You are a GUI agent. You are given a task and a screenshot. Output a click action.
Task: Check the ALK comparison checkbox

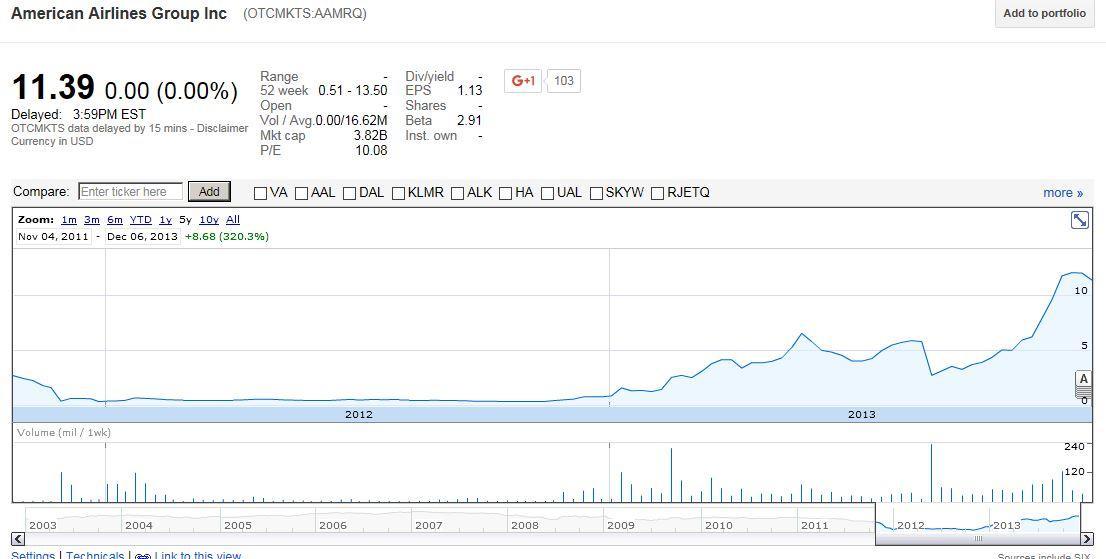[x=457, y=193]
